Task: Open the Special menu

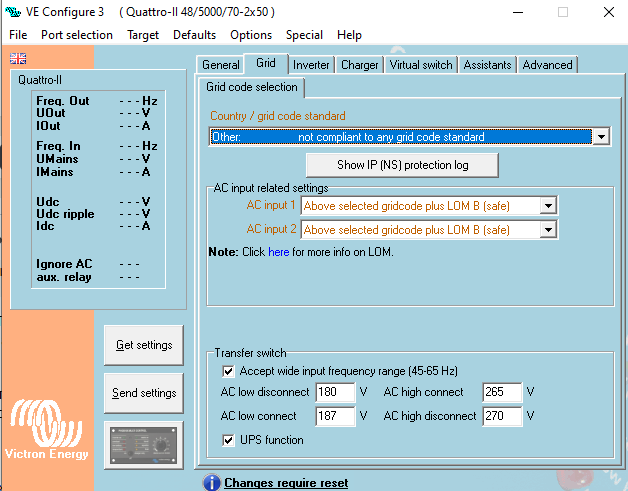Action: pos(304,35)
